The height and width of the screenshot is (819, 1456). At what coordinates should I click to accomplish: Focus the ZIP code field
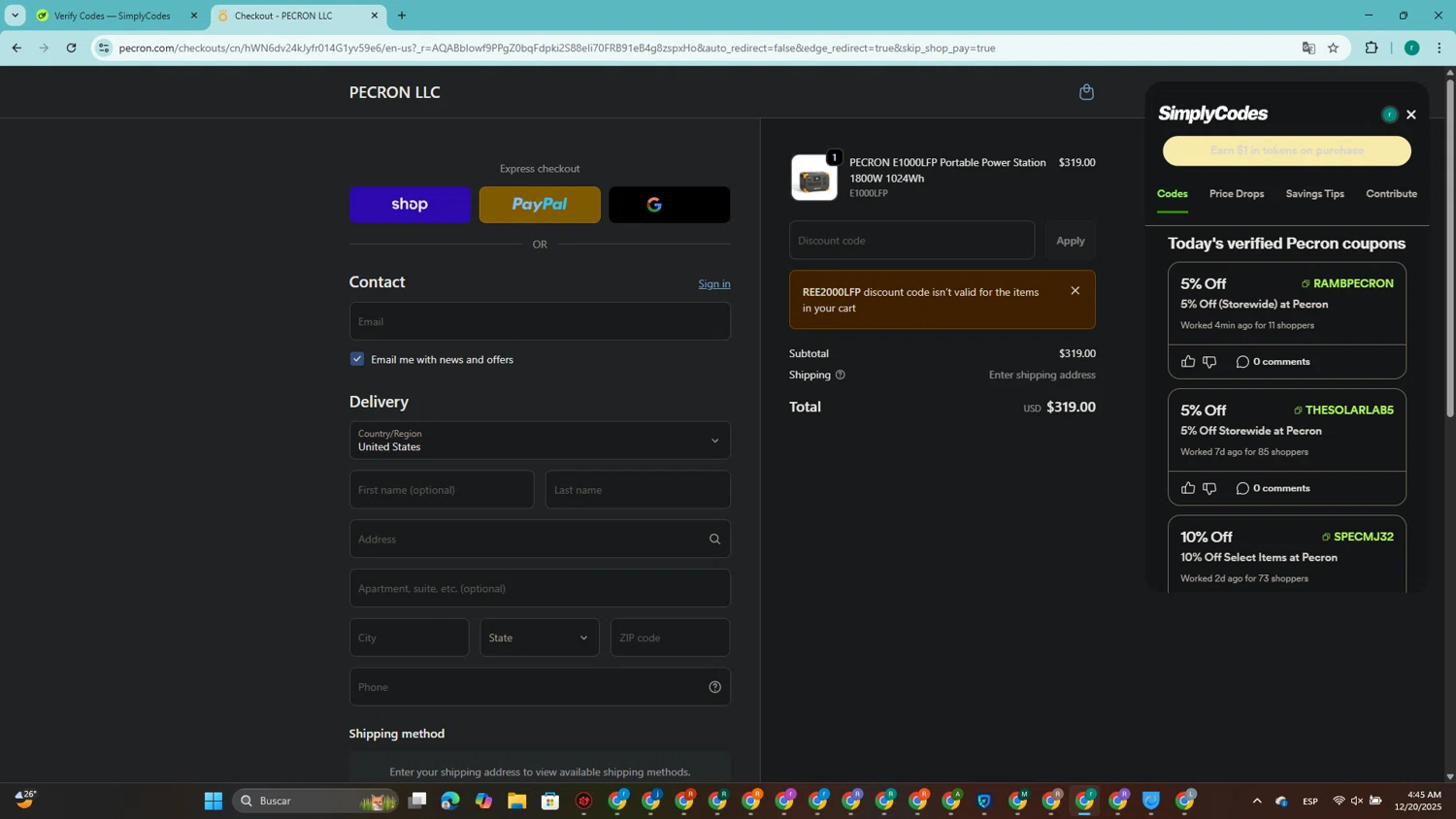point(670,638)
